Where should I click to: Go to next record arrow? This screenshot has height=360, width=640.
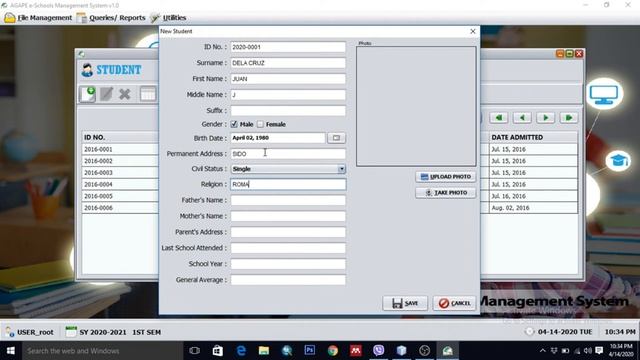[x=545, y=118]
